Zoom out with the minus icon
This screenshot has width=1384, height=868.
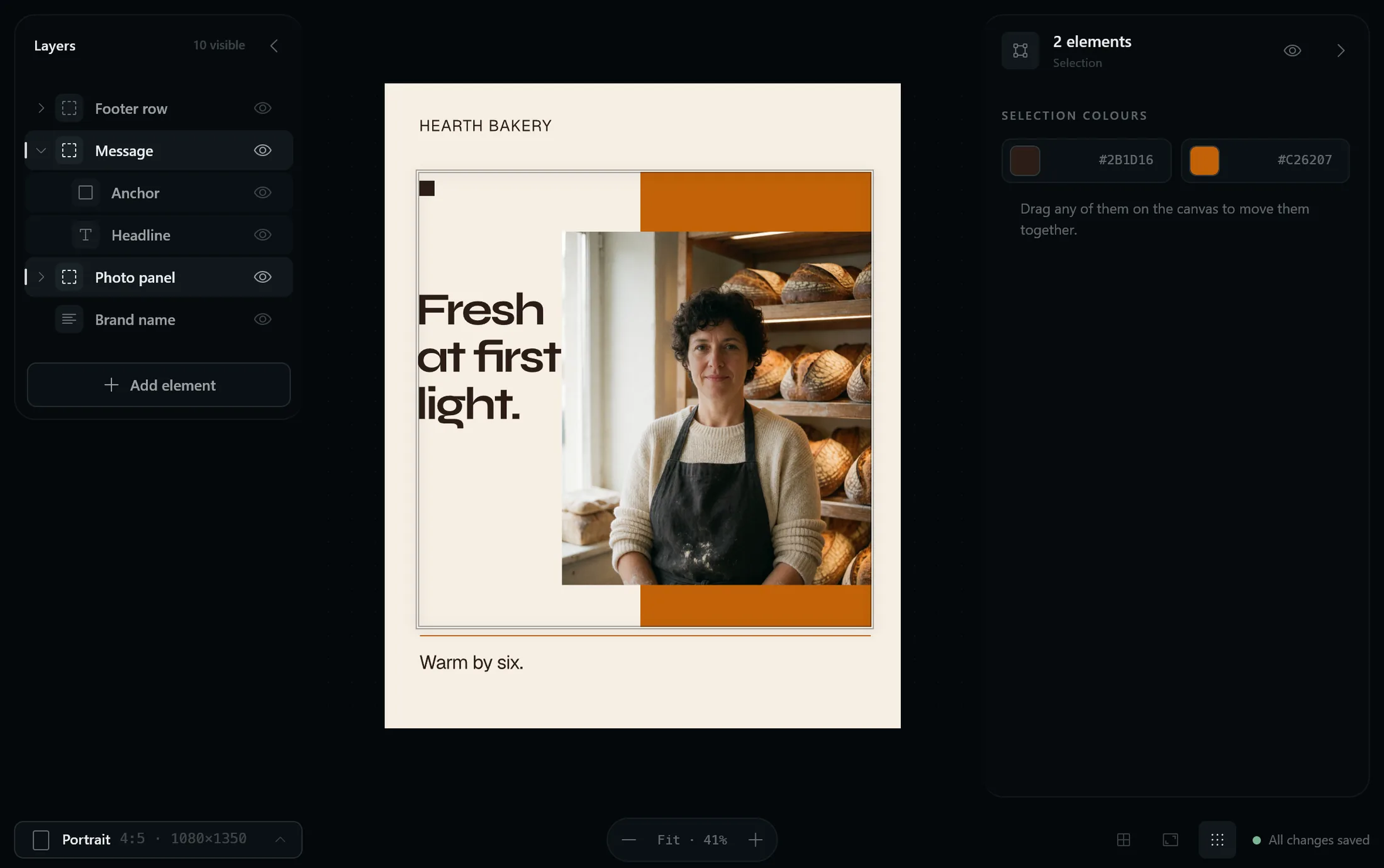click(628, 840)
